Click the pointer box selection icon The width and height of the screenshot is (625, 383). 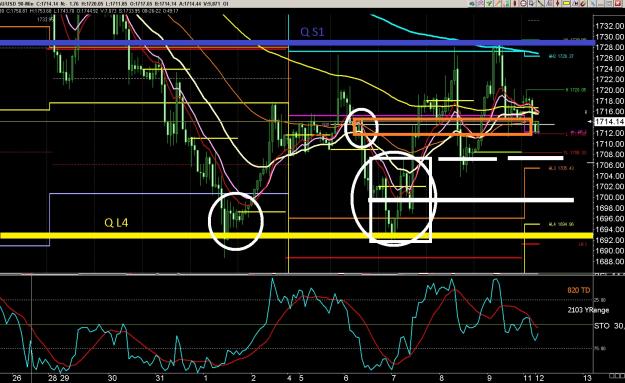click(x=531, y=3)
